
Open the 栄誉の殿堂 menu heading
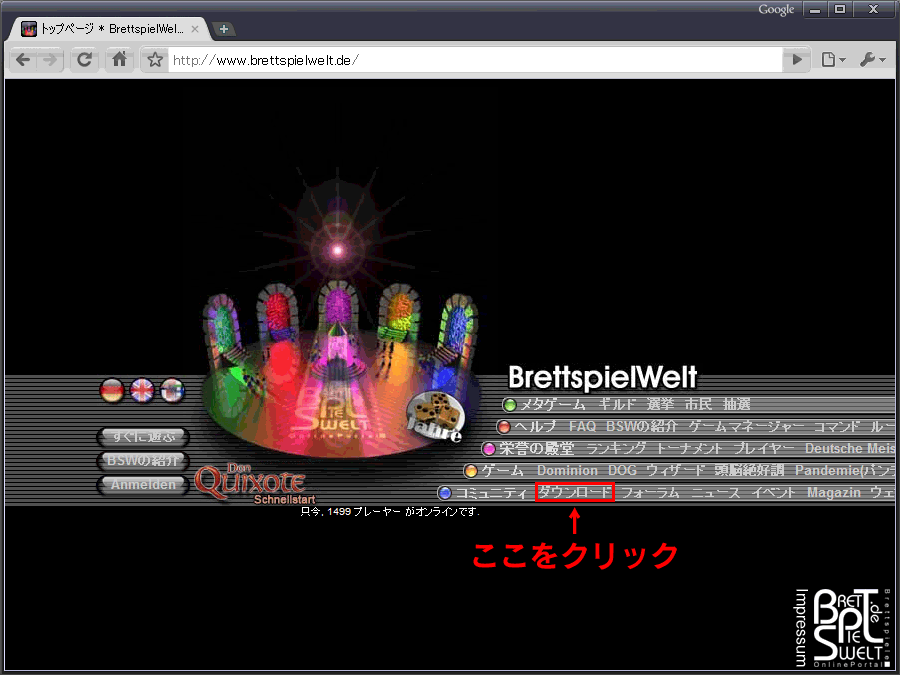pos(536,448)
